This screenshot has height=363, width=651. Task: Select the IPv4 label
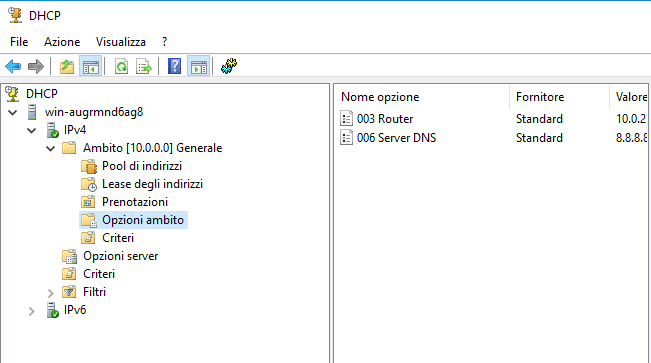click(75, 130)
